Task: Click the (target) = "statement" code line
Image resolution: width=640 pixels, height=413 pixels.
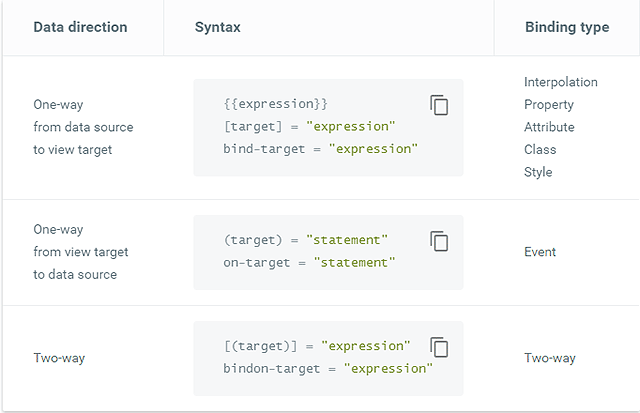Action: [x=306, y=240]
